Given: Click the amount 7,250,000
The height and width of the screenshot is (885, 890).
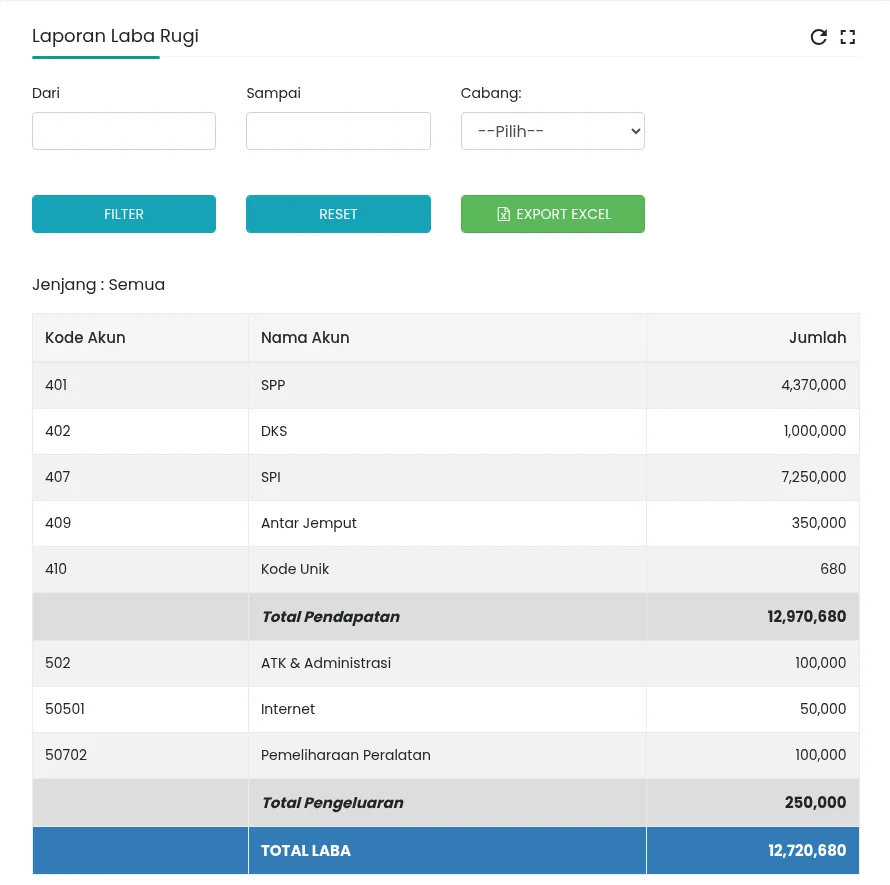Looking at the screenshot, I should click(x=813, y=477).
